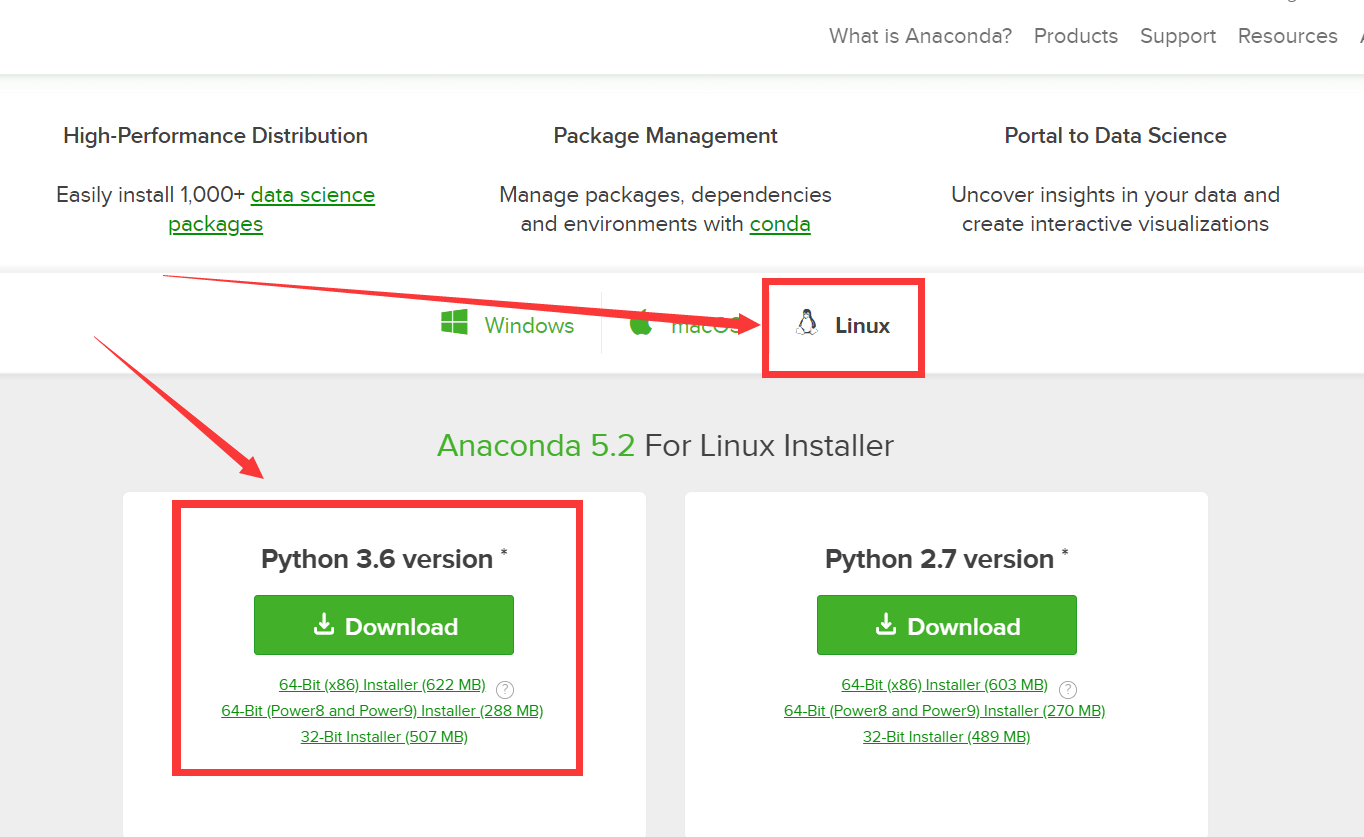Click the download arrow icon on Python 2.7 Download

(x=885, y=624)
